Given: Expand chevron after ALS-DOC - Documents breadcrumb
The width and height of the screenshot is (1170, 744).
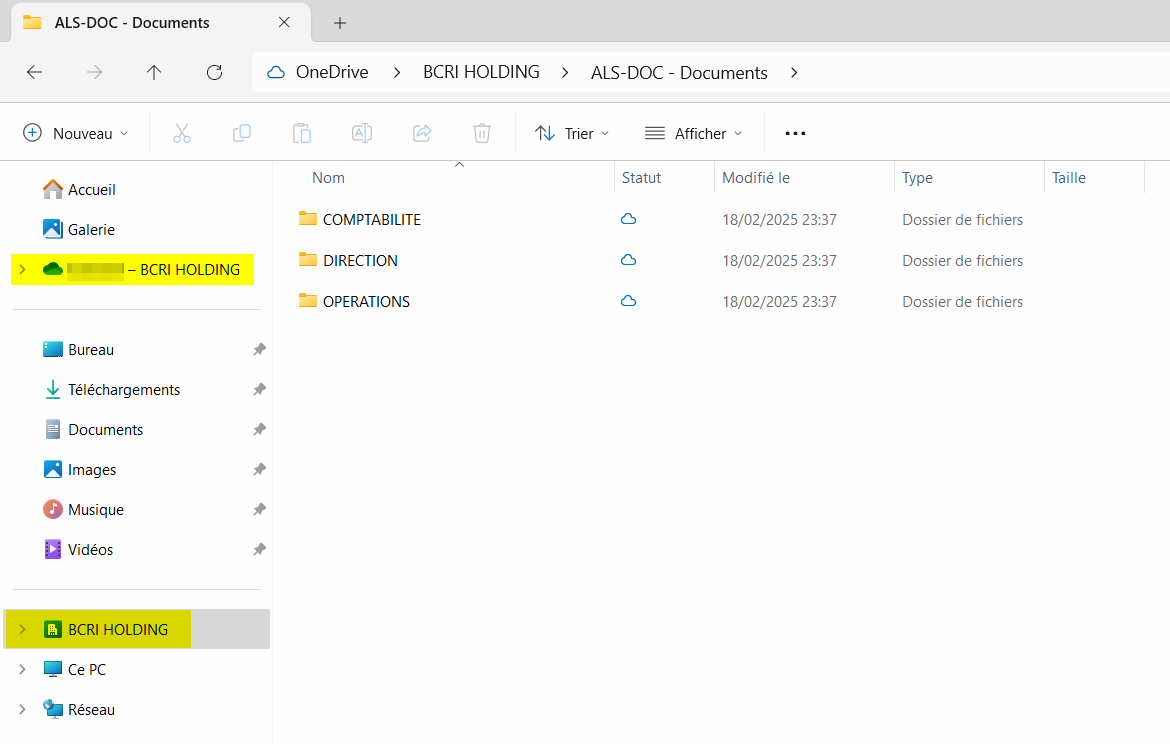Looking at the screenshot, I should point(794,72).
